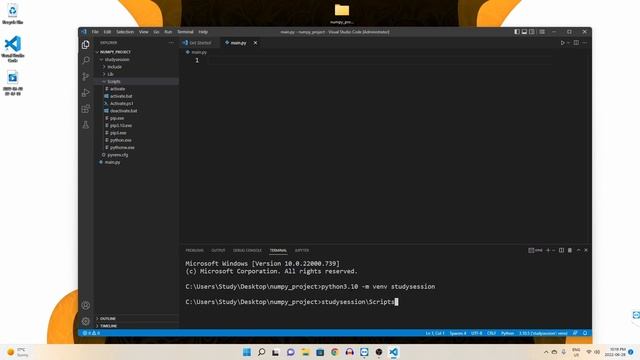The height and width of the screenshot is (360, 640).
Task: Open the Extensions view
Action: click(x=86, y=109)
